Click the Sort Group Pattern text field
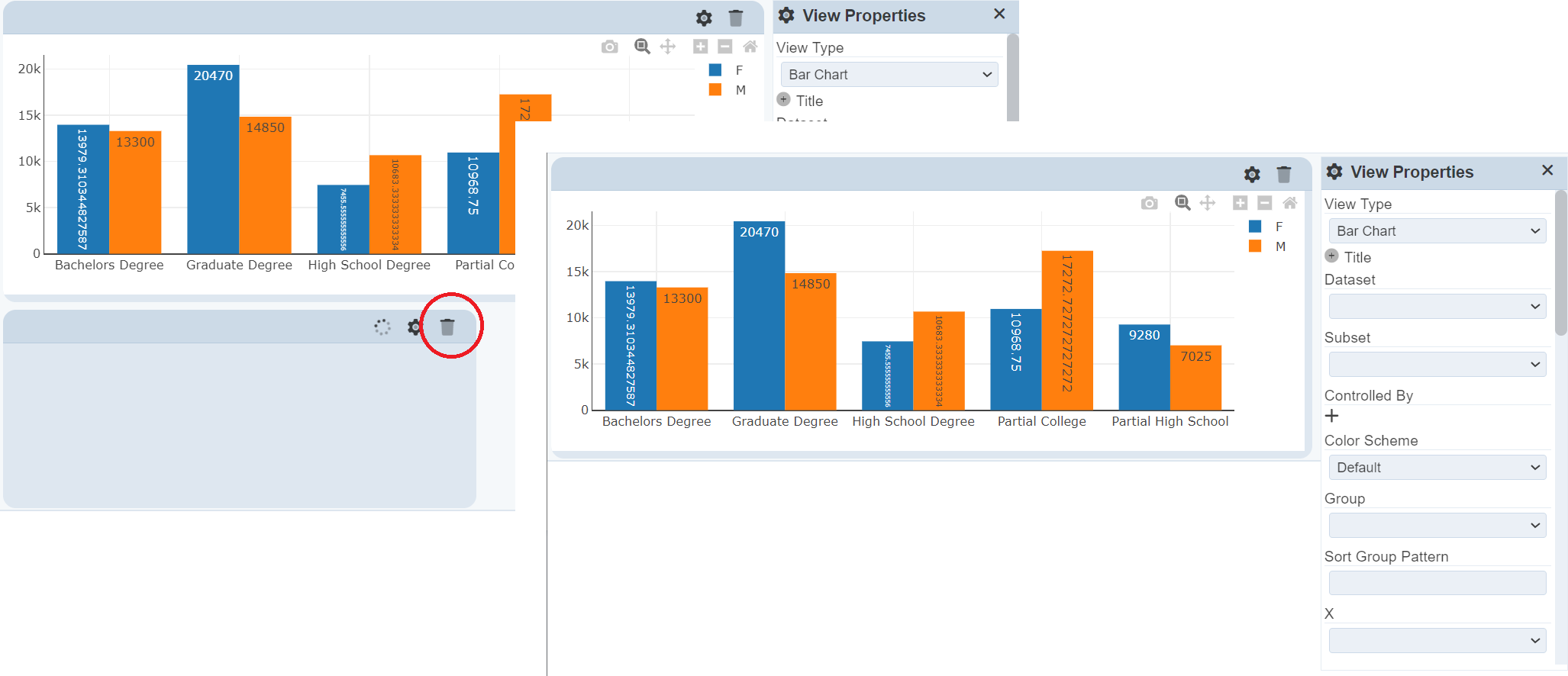The width and height of the screenshot is (1568, 676). coord(1437,583)
